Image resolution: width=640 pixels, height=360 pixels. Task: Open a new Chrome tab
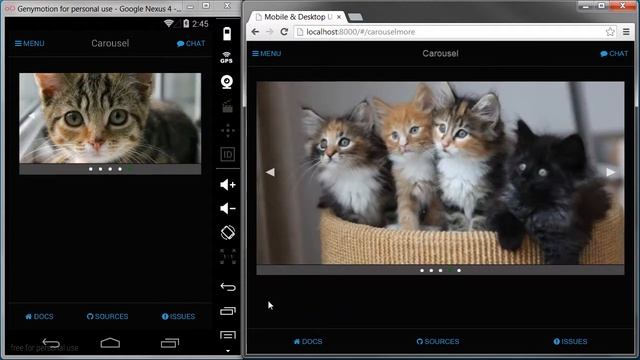(355, 17)
